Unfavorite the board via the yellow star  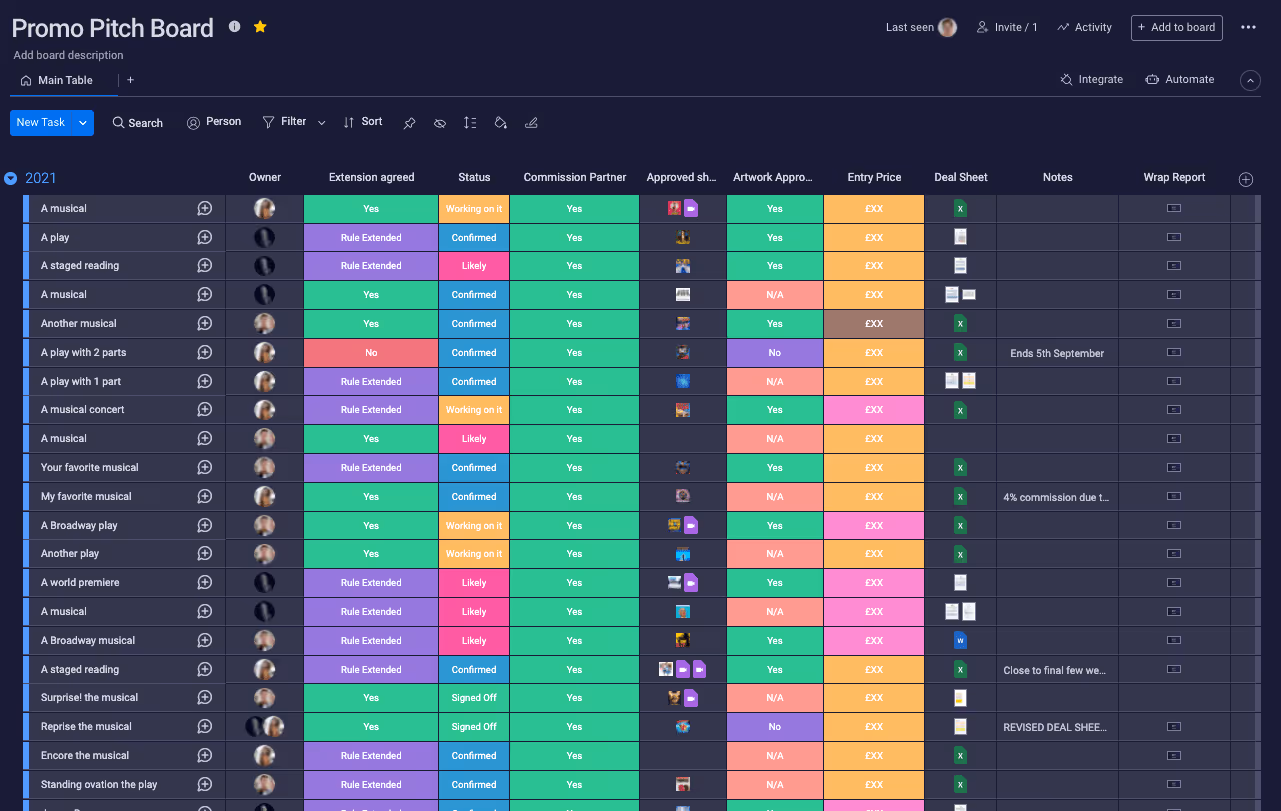[x=260, y=27]
